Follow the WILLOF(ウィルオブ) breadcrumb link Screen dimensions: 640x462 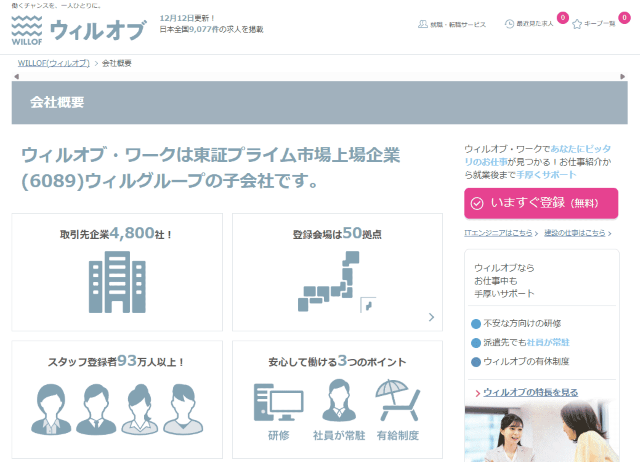(53, 63)
